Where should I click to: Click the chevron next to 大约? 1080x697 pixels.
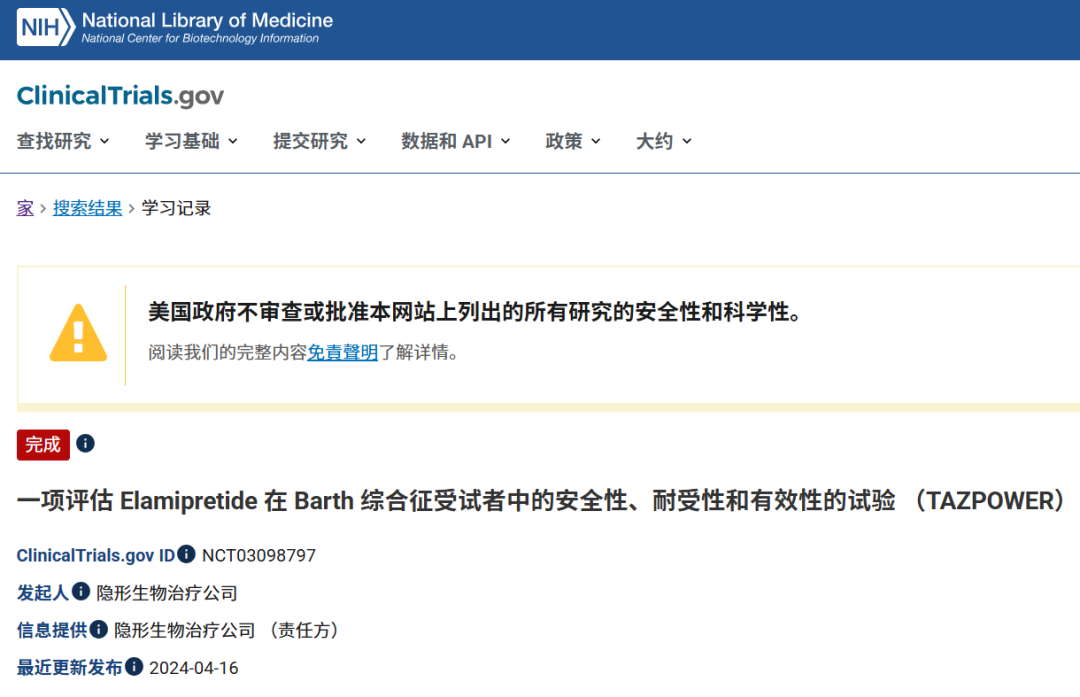coord(687,141)
